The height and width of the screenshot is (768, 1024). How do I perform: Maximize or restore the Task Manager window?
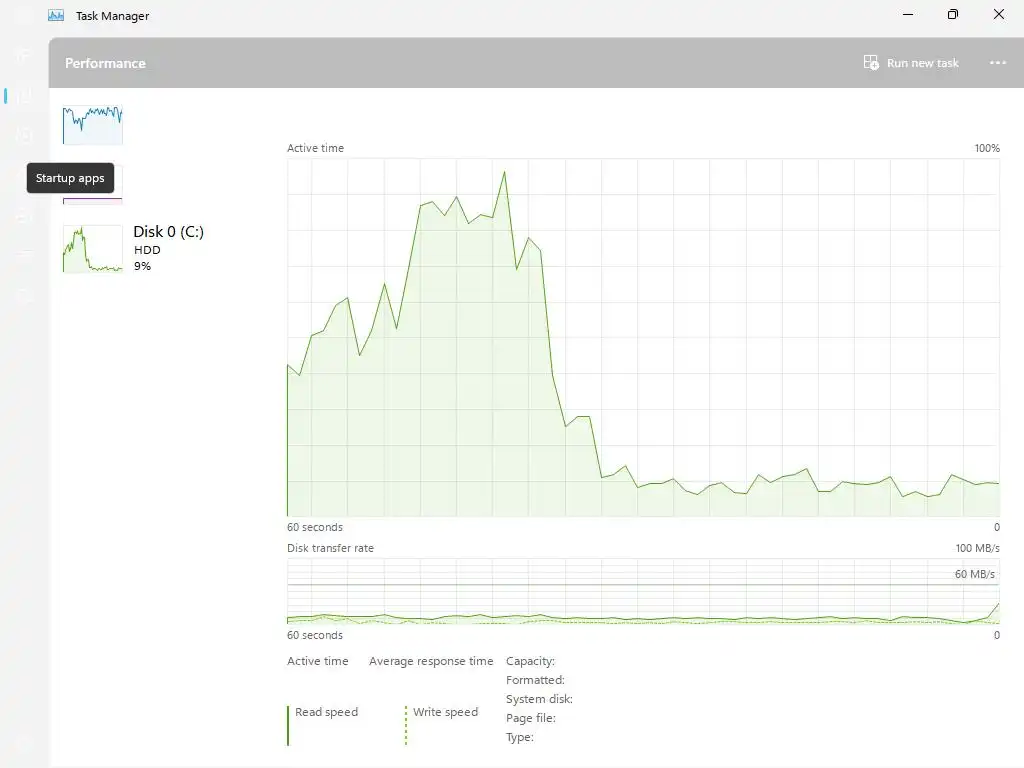pos(953,14)
